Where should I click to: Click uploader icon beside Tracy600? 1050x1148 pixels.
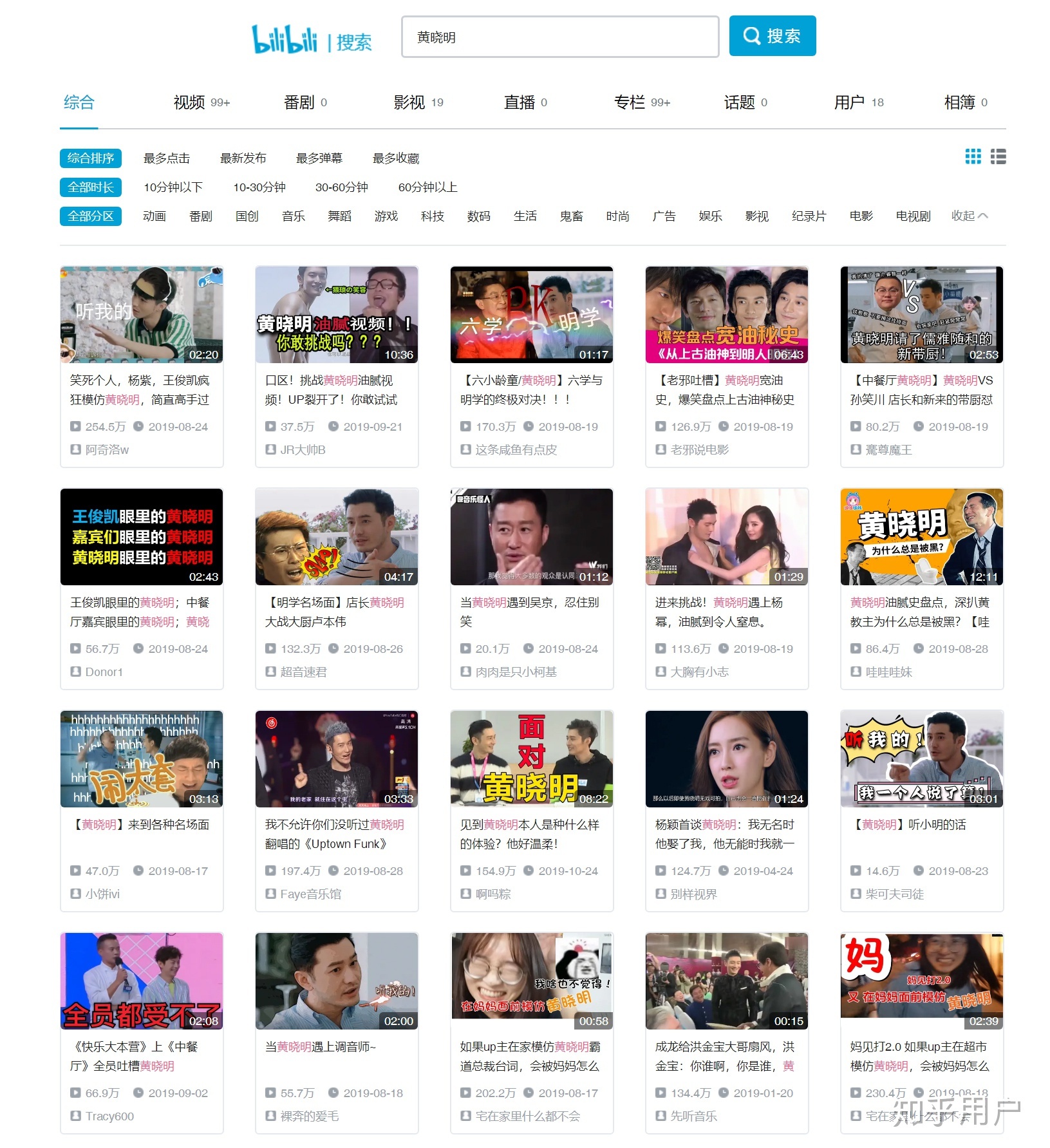tap(75, 1116)
